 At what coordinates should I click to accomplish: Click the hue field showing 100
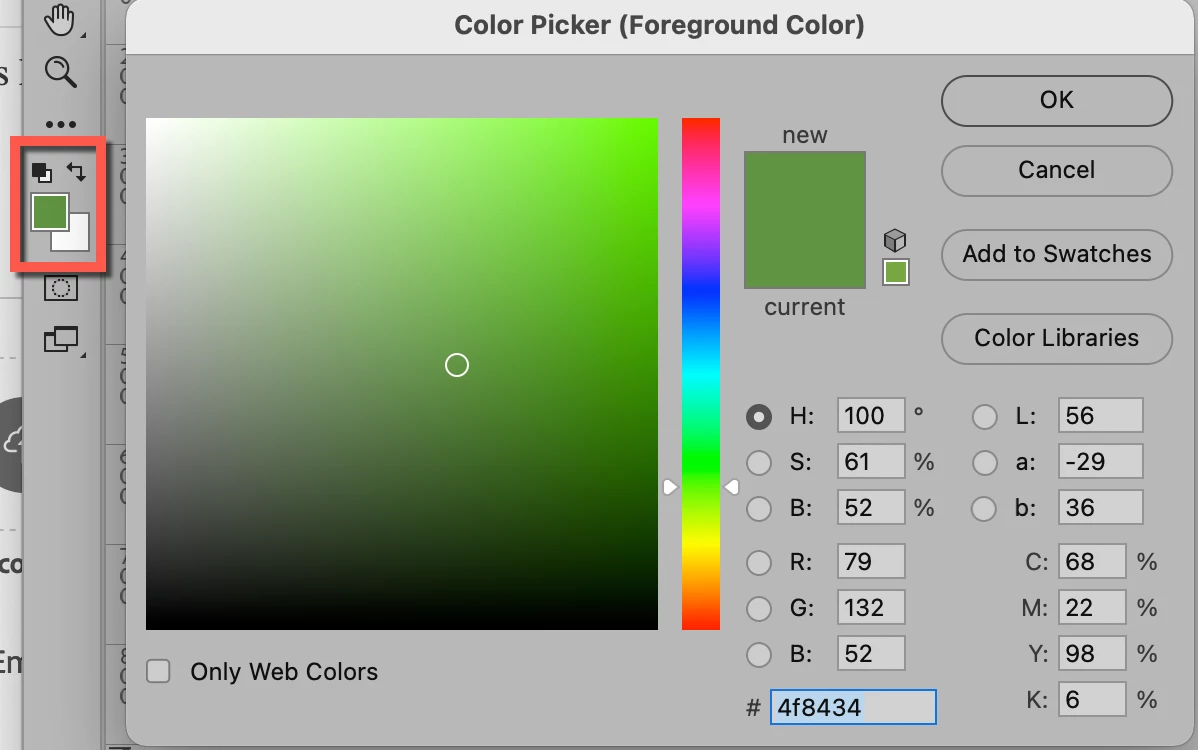click(871, 415)
